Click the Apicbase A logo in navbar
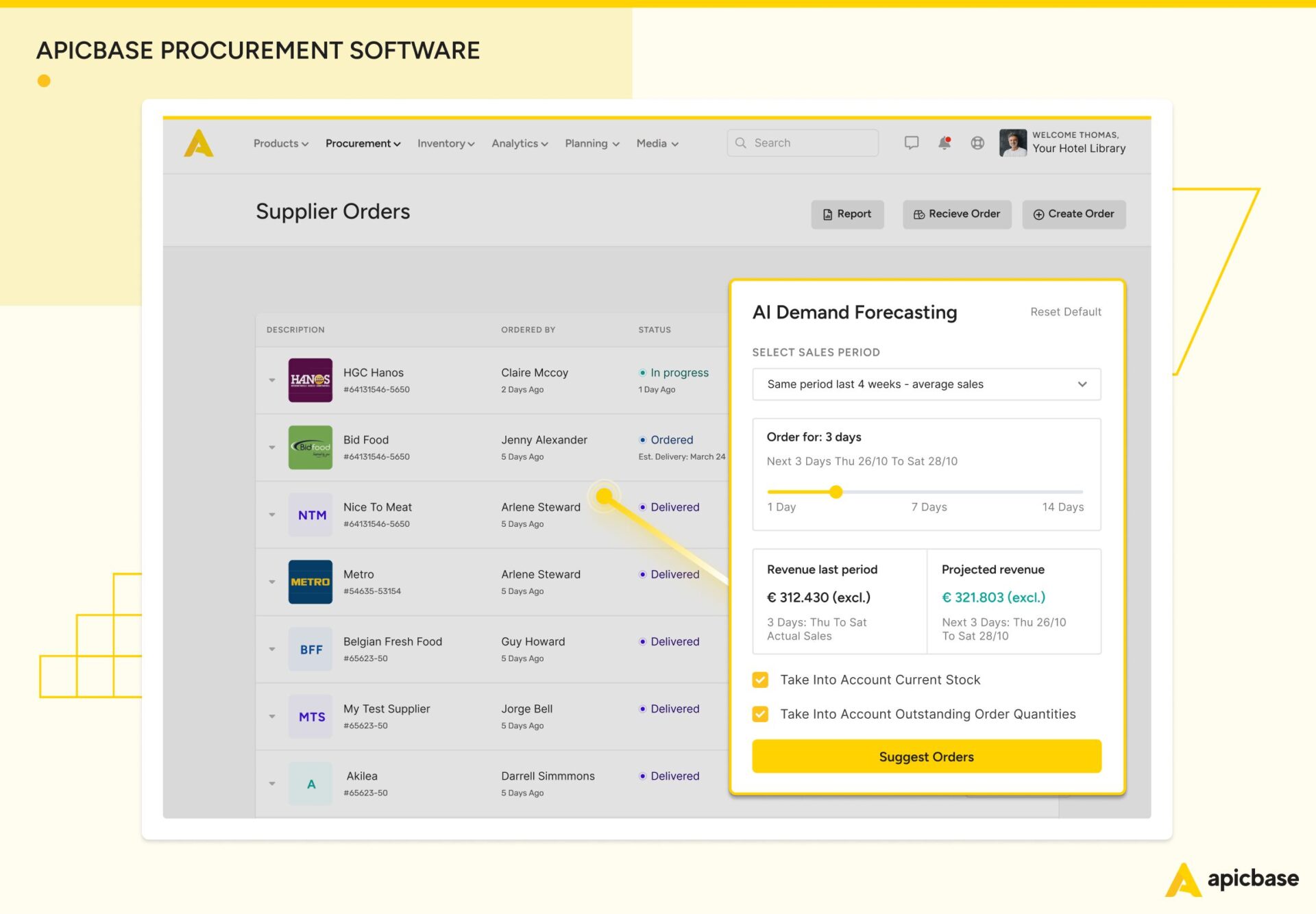The image size is (1316, 914). coord(199,143)
